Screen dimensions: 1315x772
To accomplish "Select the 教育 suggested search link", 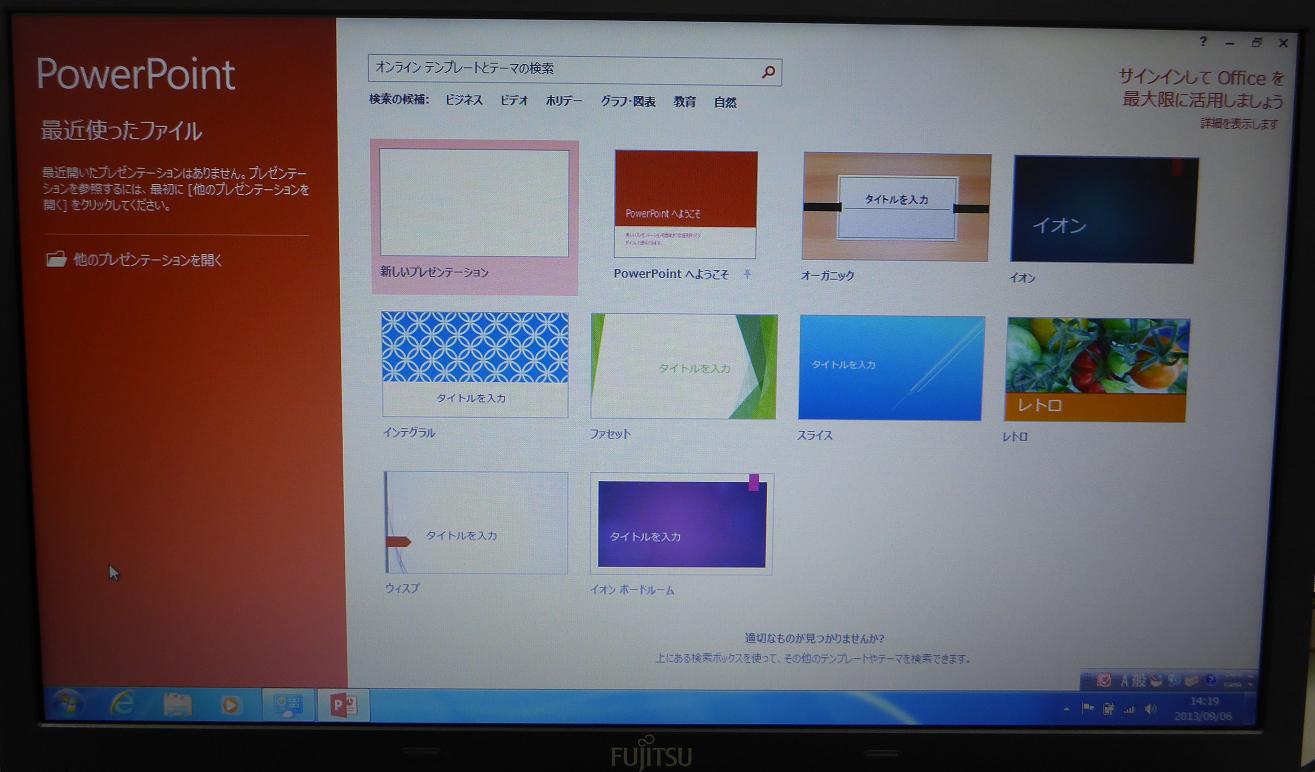I will tap(685, 102).
